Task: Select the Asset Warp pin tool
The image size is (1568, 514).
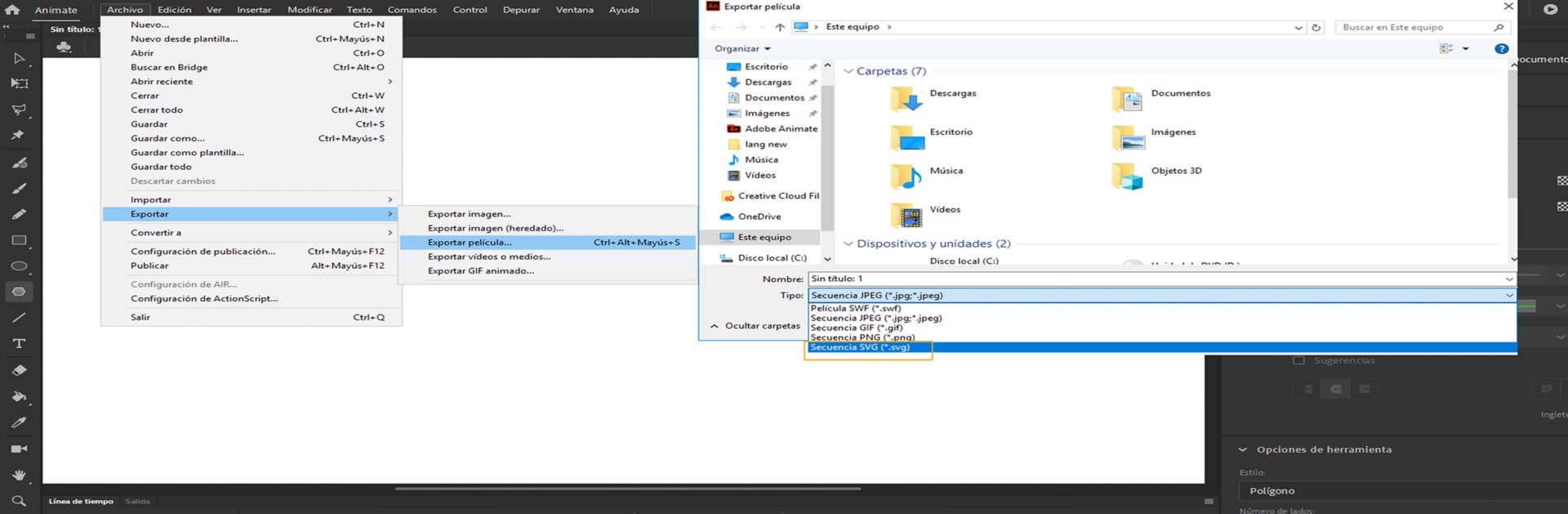Action: [18, 135]
